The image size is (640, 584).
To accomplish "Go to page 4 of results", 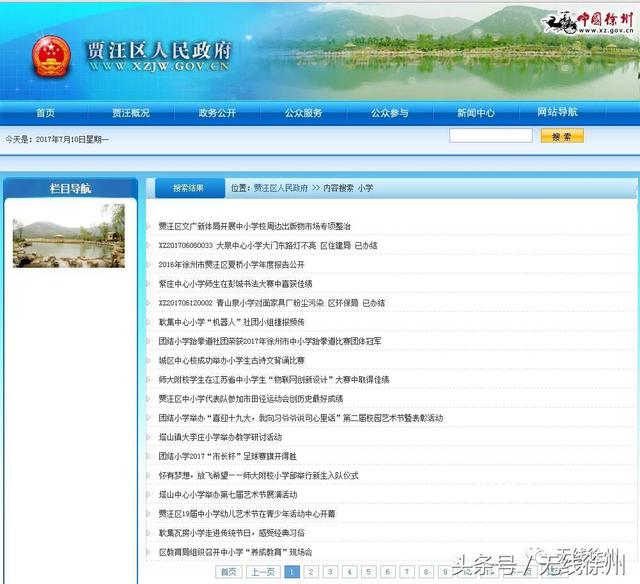I will pos(349,572).
